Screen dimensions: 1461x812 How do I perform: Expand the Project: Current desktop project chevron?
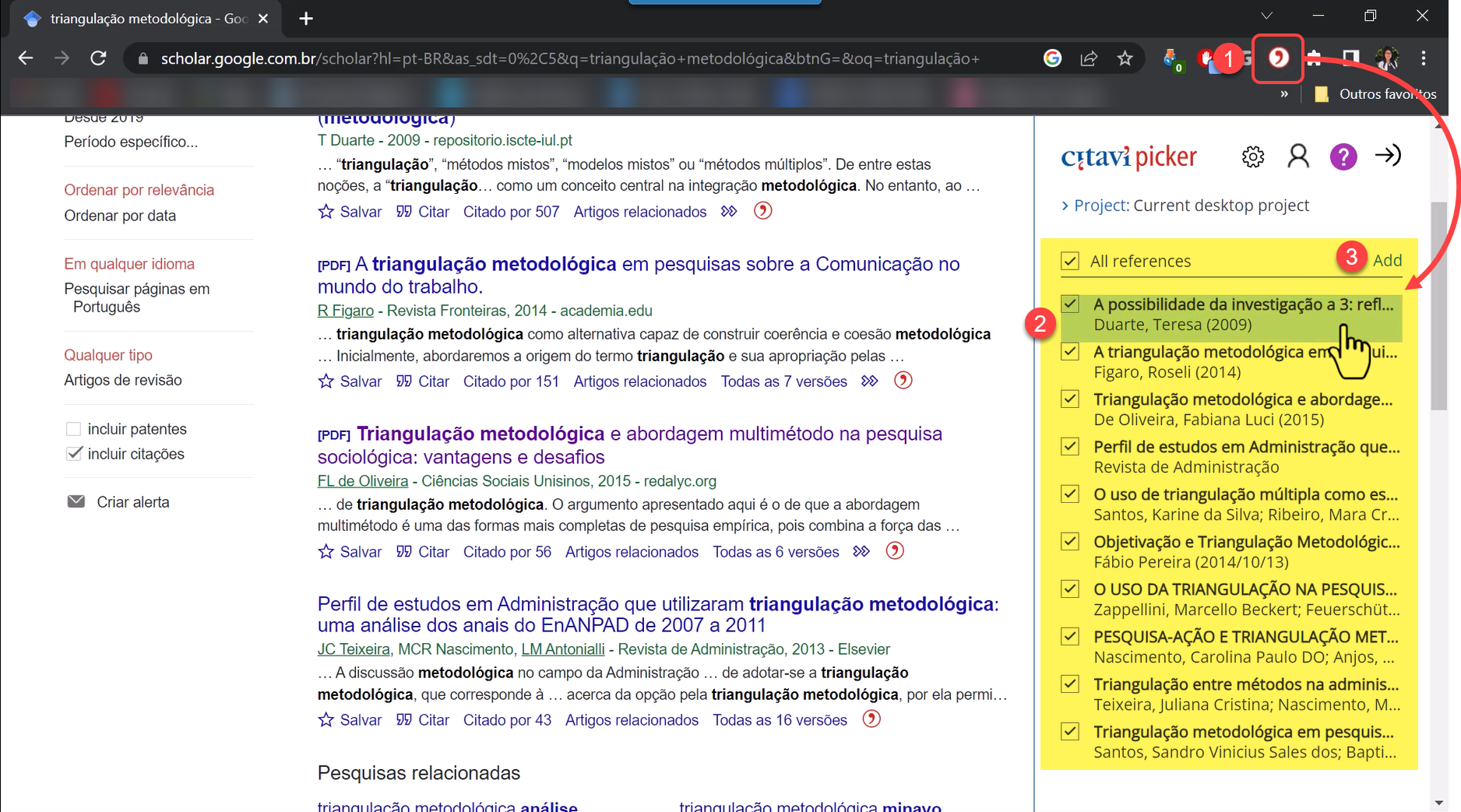(x=1065, y=206)
